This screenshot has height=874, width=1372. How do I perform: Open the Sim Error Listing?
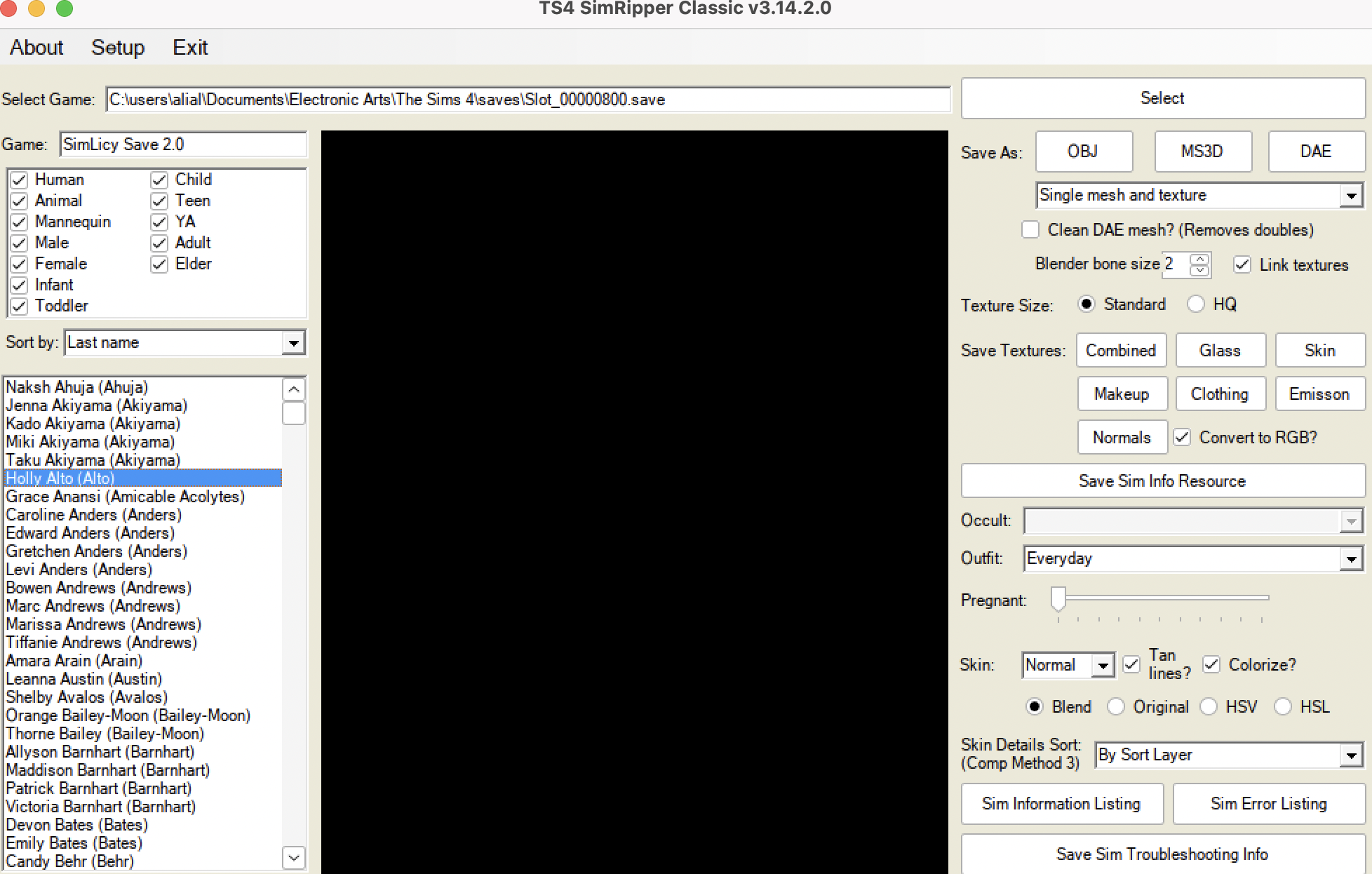click(1267, 804)
